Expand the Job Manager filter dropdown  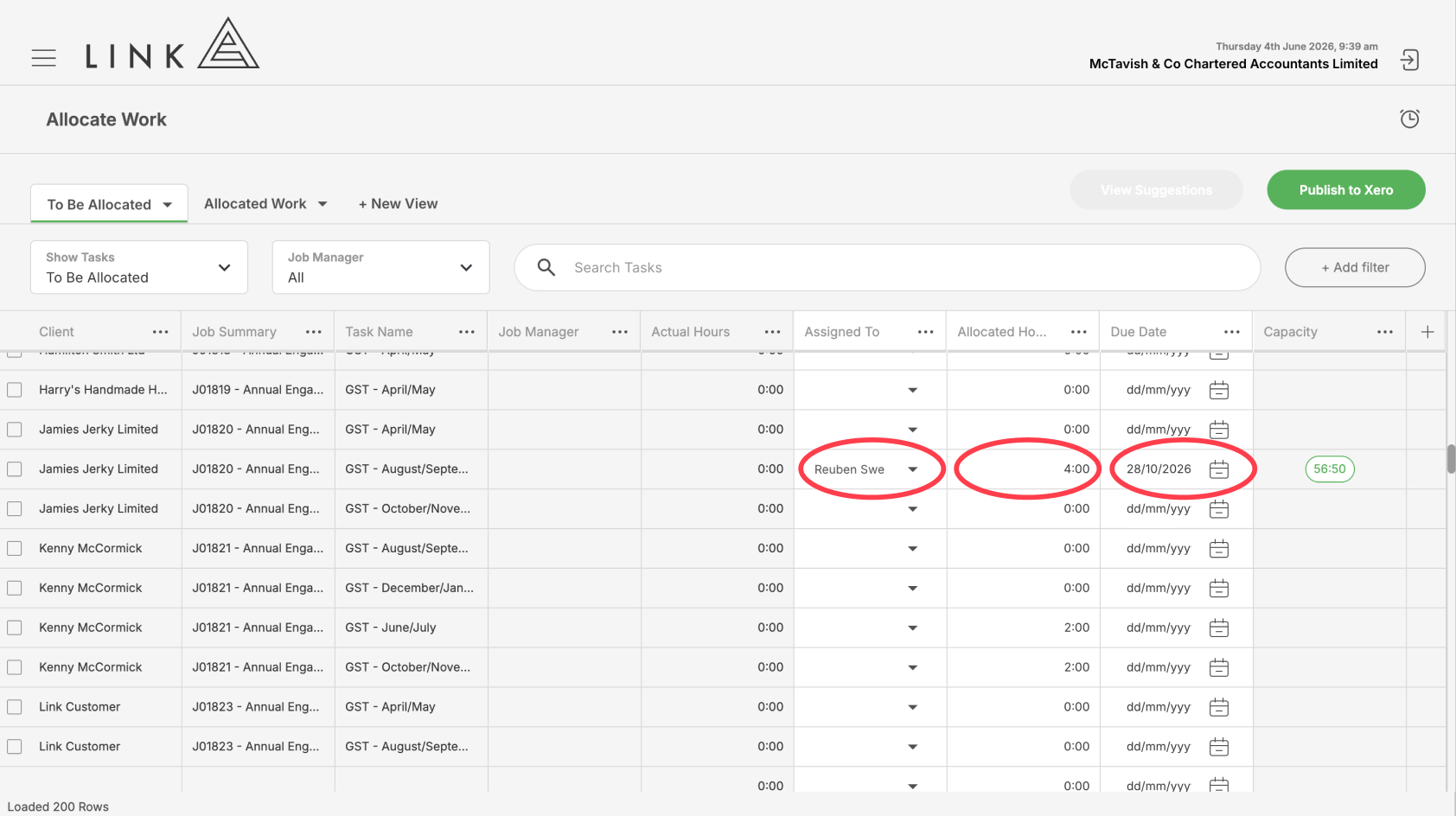[381, 267]
